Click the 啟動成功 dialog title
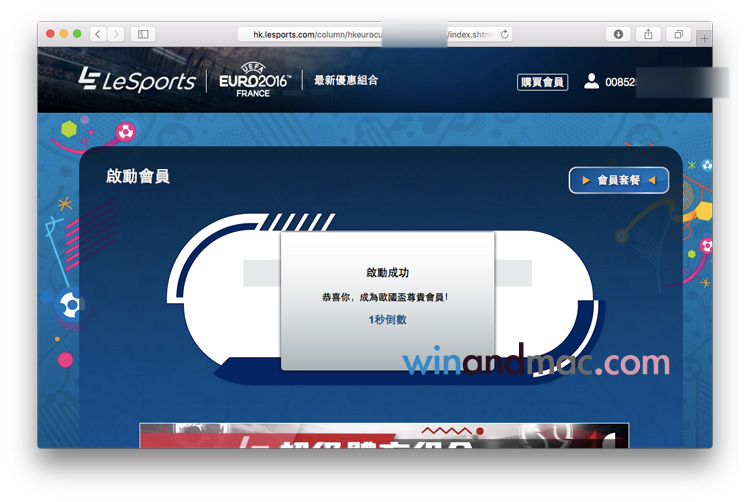This screenshot has width=750, height=502. point(387,273)
